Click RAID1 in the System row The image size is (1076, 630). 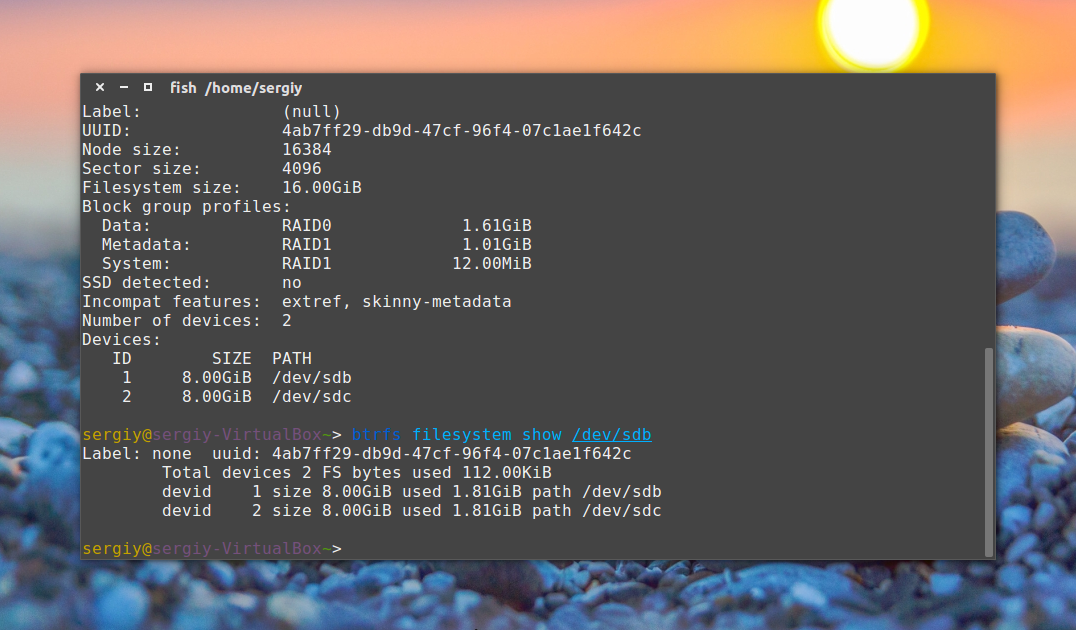tap(307, 264)
